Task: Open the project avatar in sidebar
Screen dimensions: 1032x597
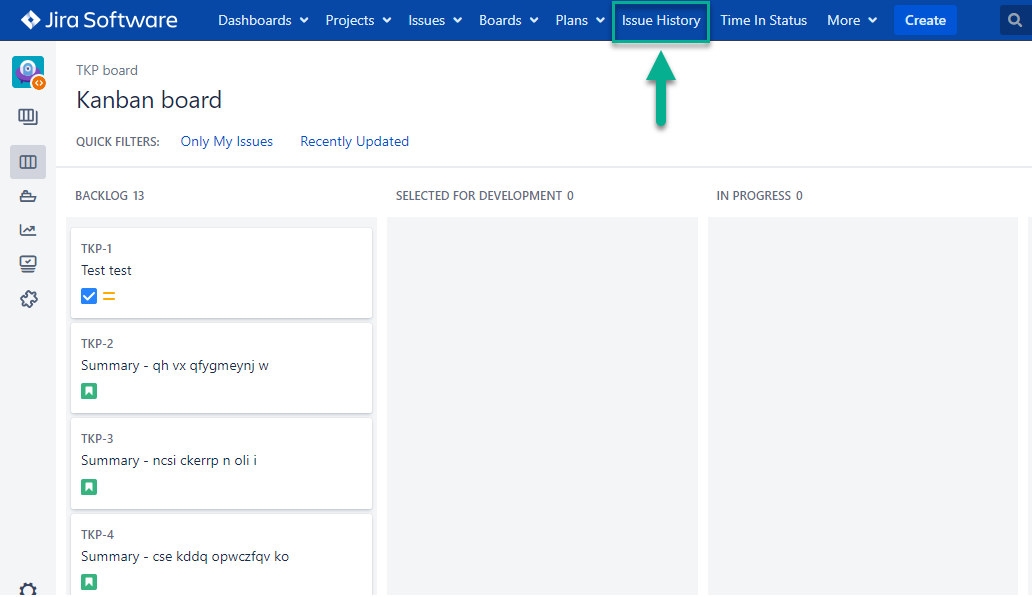Action: 28,73
